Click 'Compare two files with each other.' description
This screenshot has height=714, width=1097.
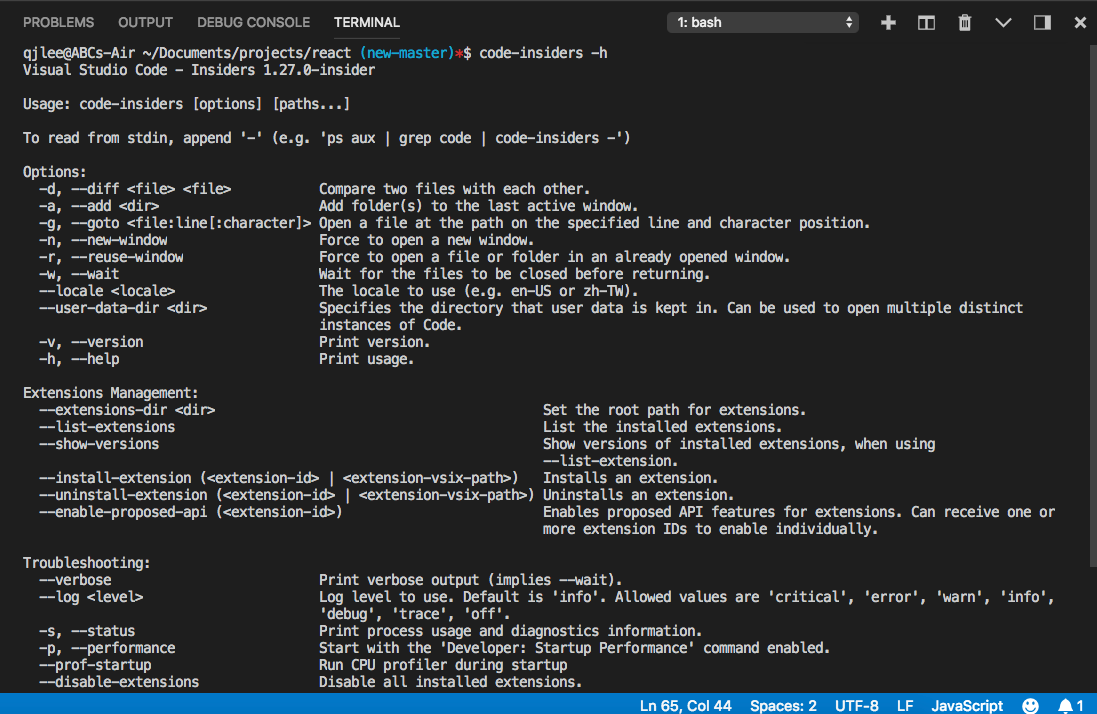(x=455, y=189)
